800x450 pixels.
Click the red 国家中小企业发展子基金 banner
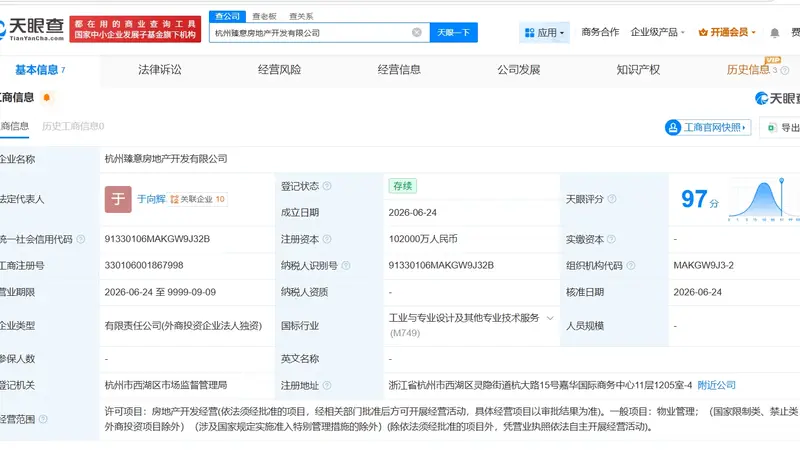coord(135,29)
